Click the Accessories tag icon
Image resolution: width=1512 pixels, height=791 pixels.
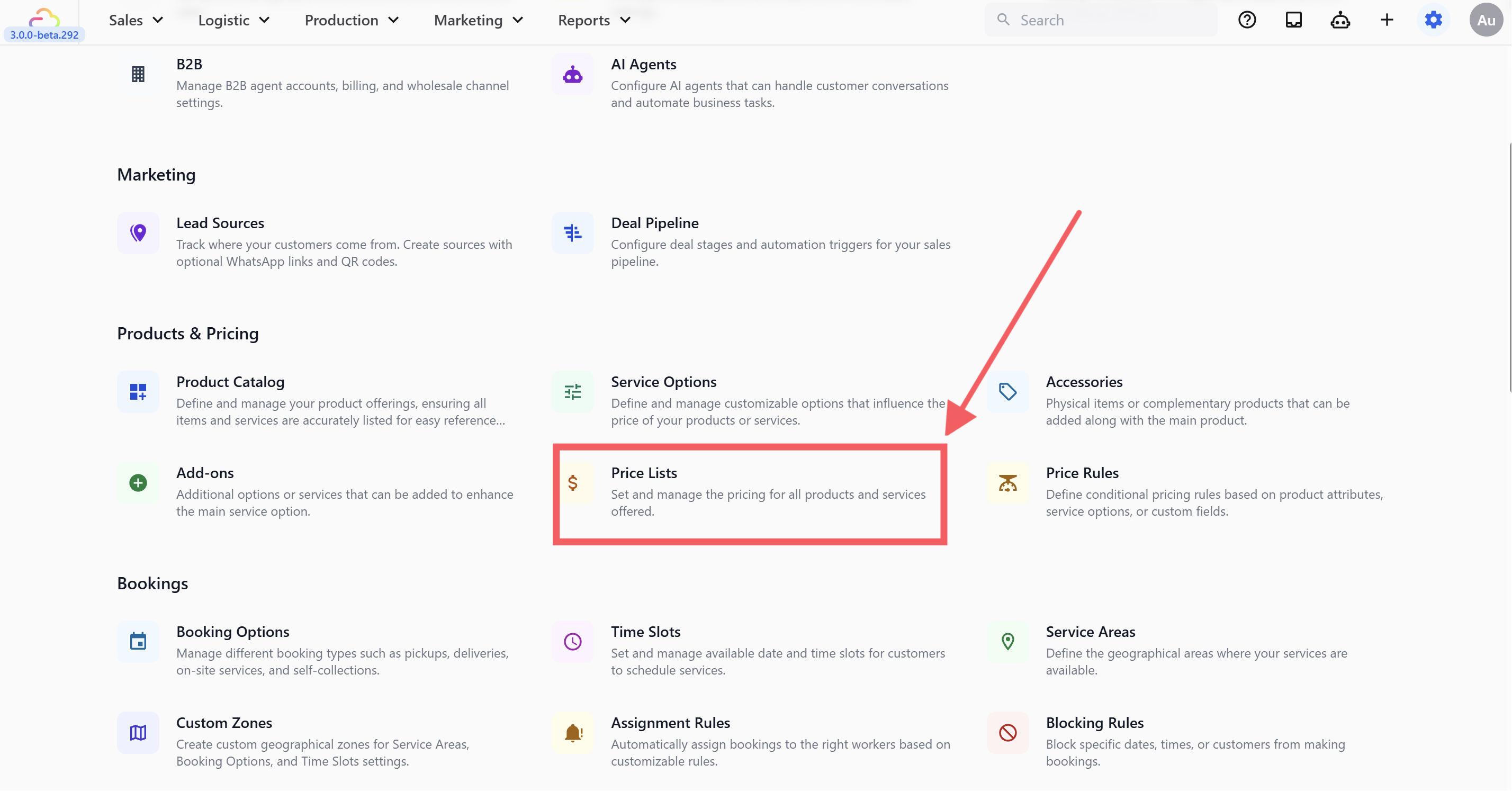pos(1008,391)
